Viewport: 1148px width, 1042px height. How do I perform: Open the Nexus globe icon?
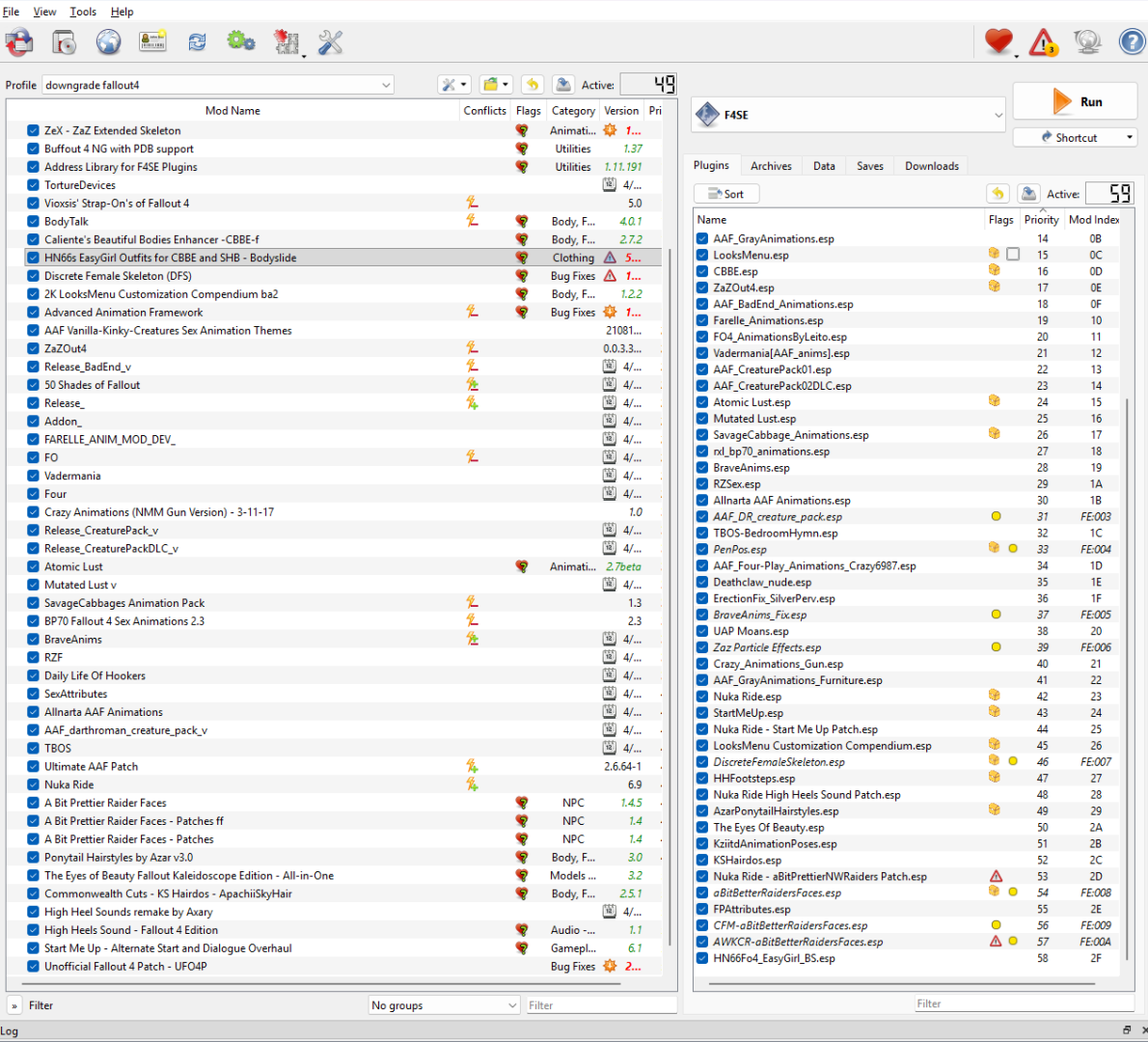pos(108,42)
